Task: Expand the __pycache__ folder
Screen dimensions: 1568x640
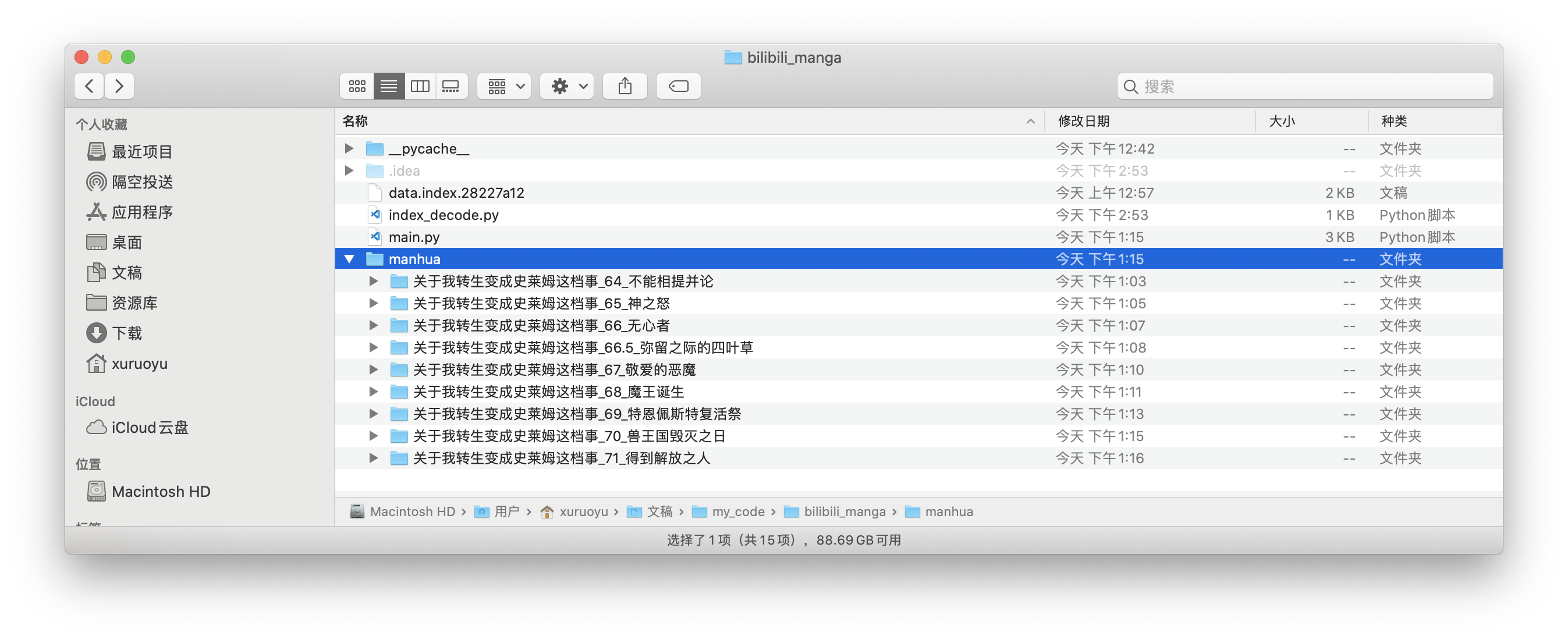Action: (349, 148)
